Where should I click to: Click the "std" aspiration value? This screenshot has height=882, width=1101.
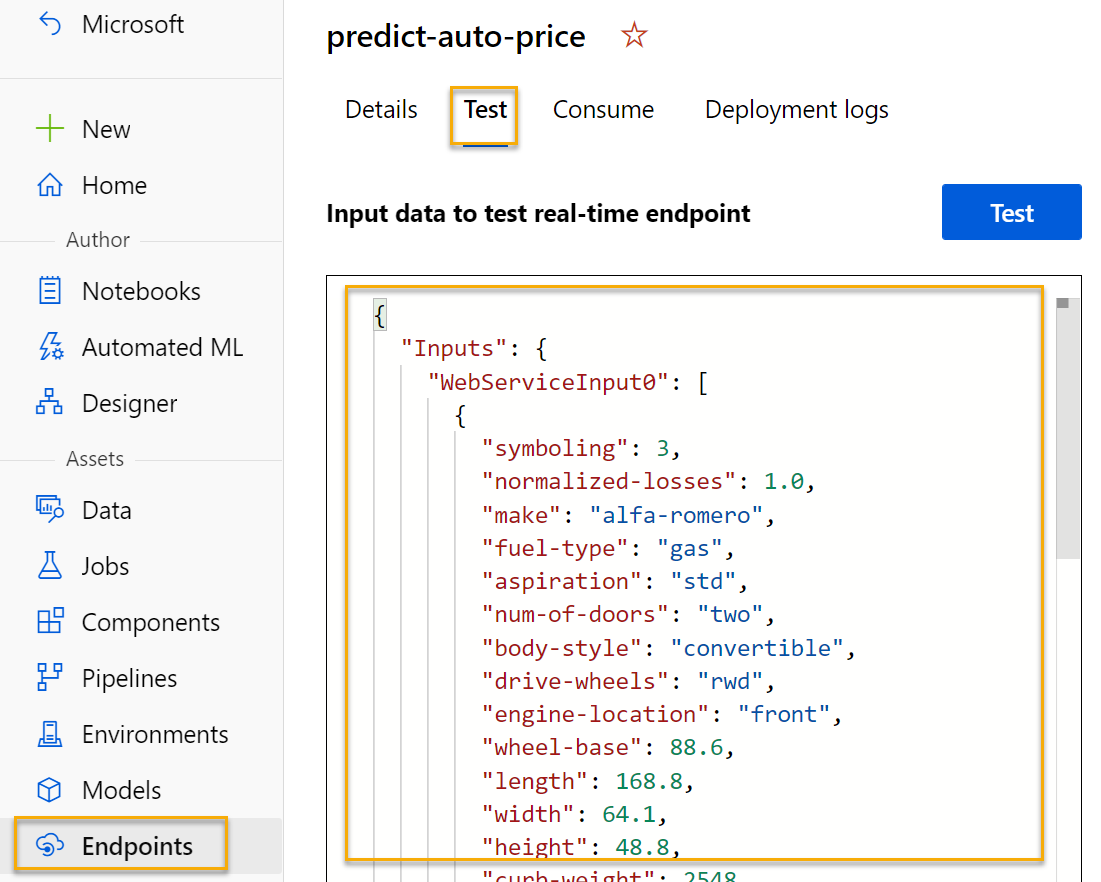coord(703,581)
